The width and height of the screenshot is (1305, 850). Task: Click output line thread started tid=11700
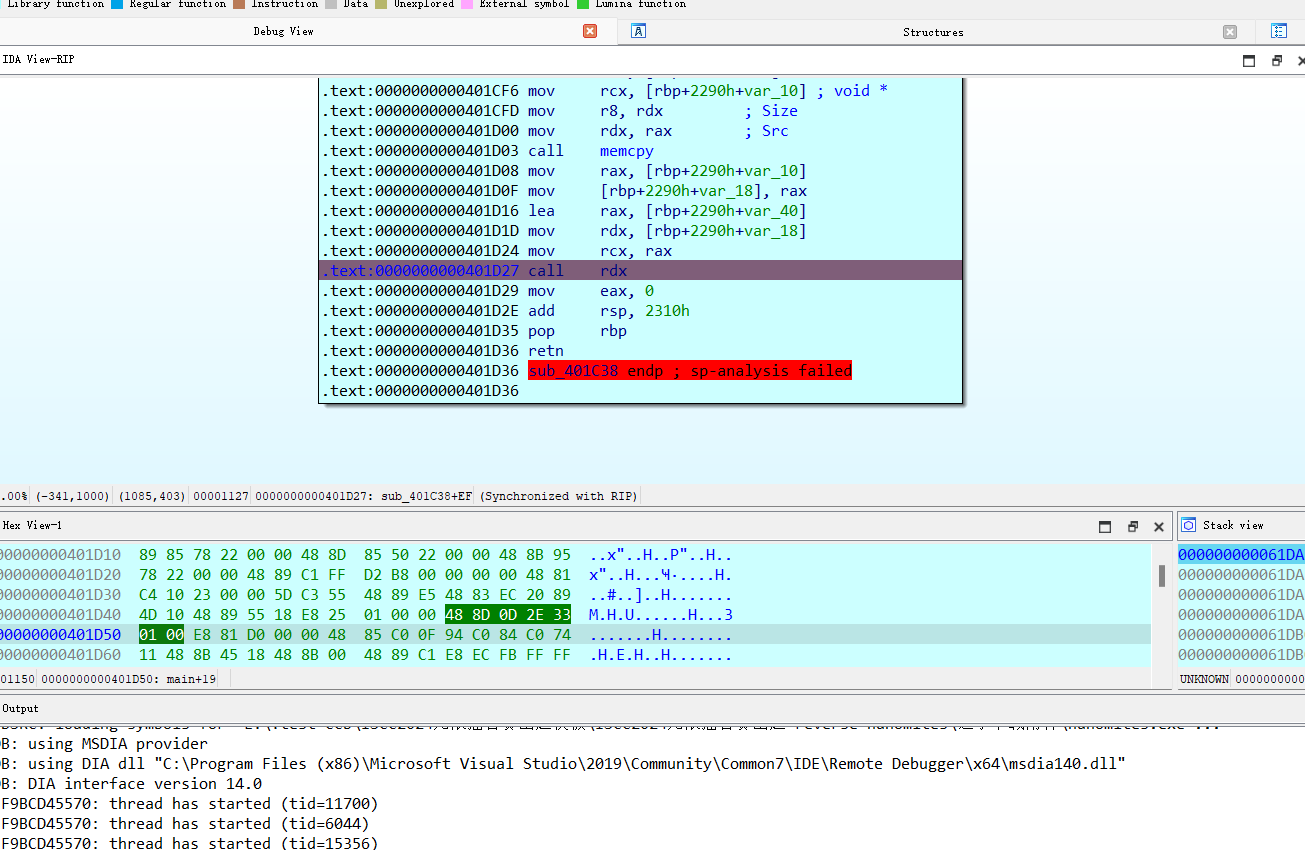[x=190, y=803]
